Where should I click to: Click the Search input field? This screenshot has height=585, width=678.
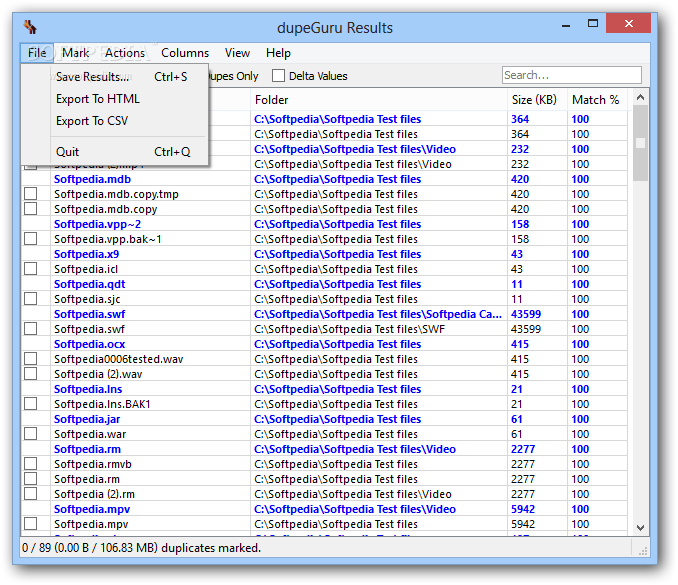pyautogui.click(x=572, y=75)
